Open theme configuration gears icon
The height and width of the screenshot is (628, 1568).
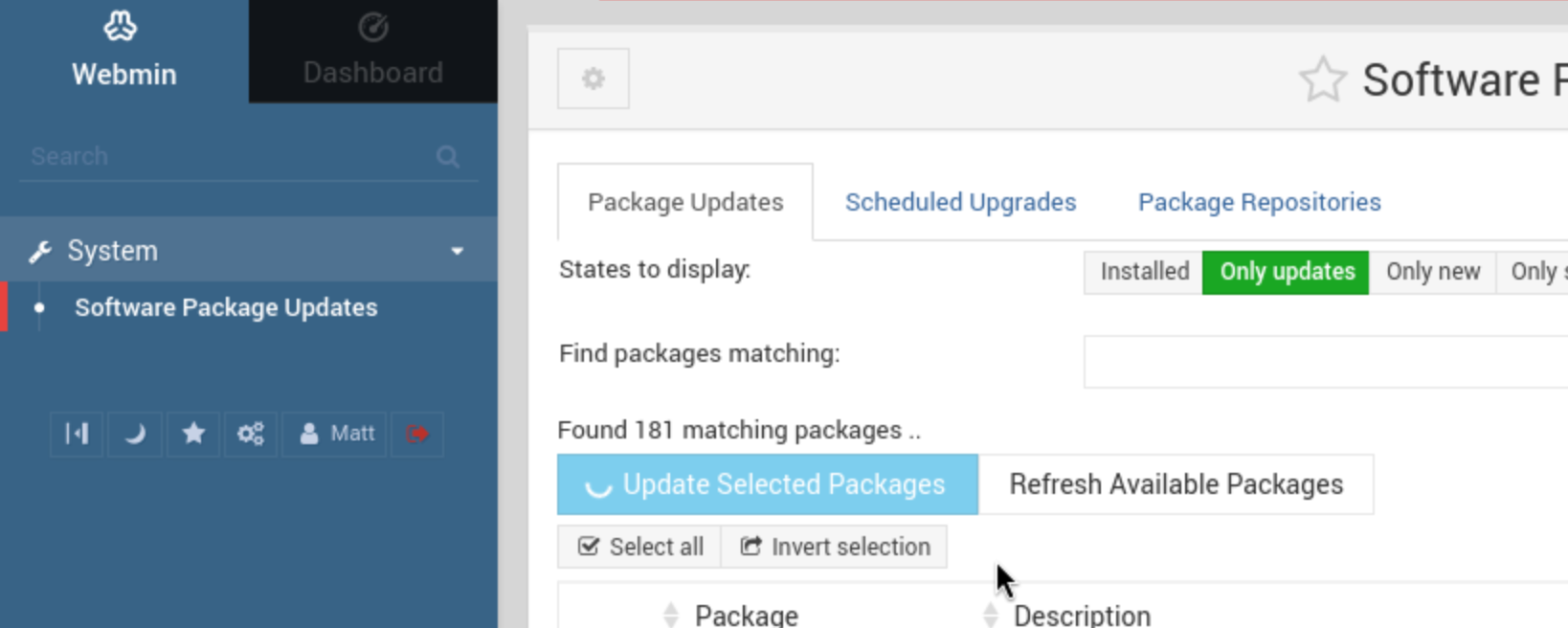coord(251,434)
